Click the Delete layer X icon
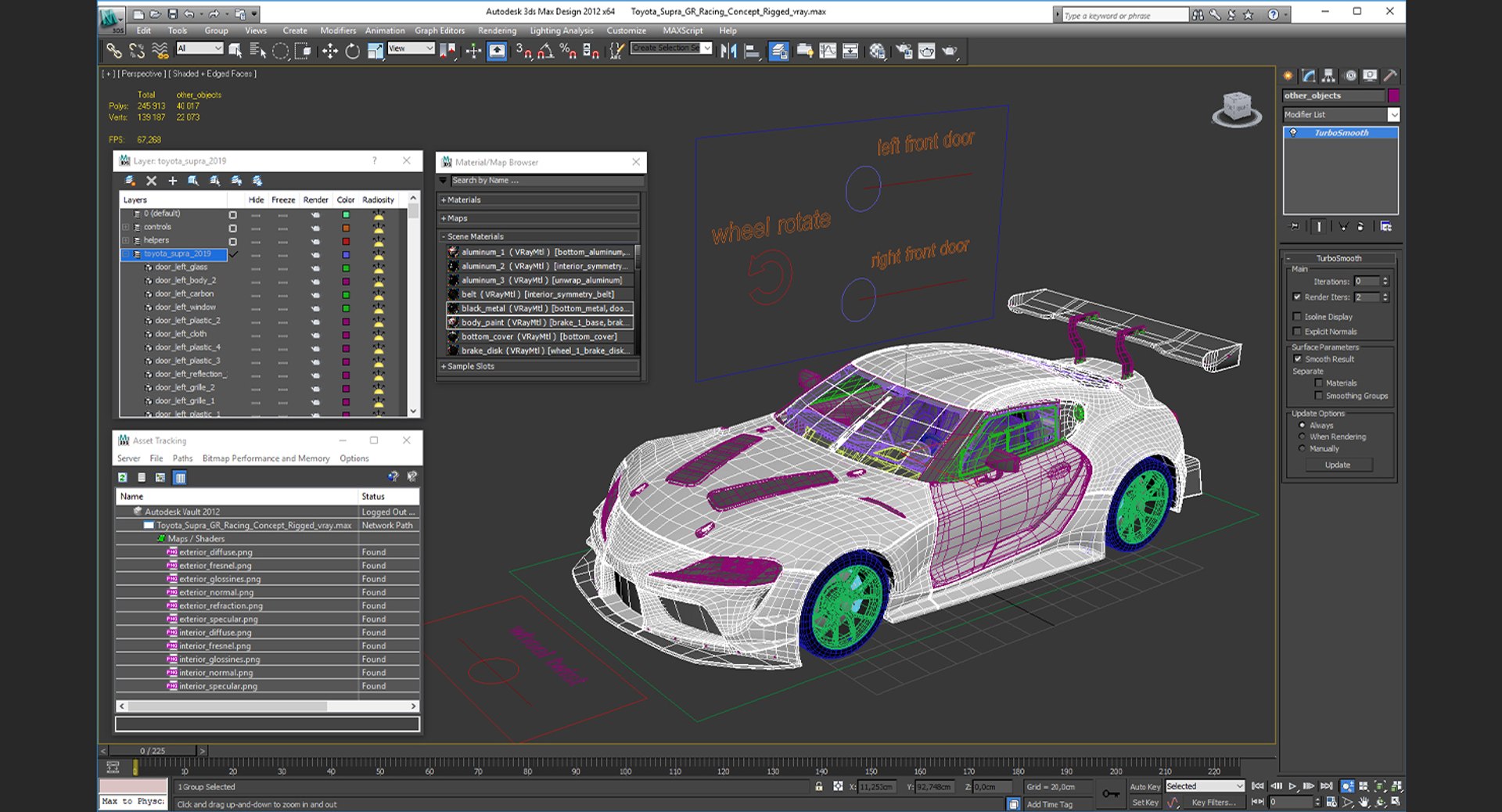The image size is (1502, 812). (x=152, y=181)
